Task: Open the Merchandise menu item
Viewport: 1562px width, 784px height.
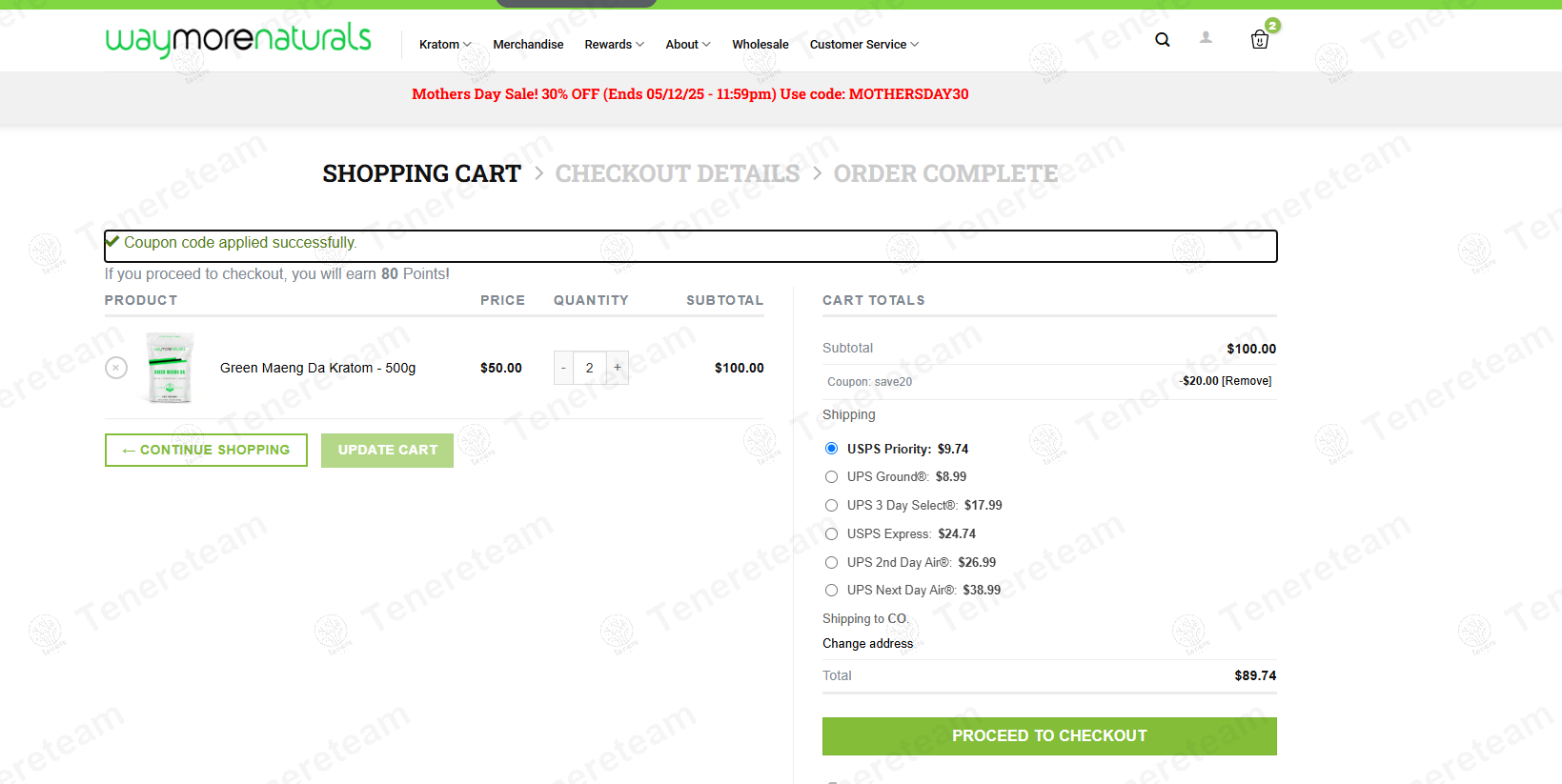Action: click(528, 45)
